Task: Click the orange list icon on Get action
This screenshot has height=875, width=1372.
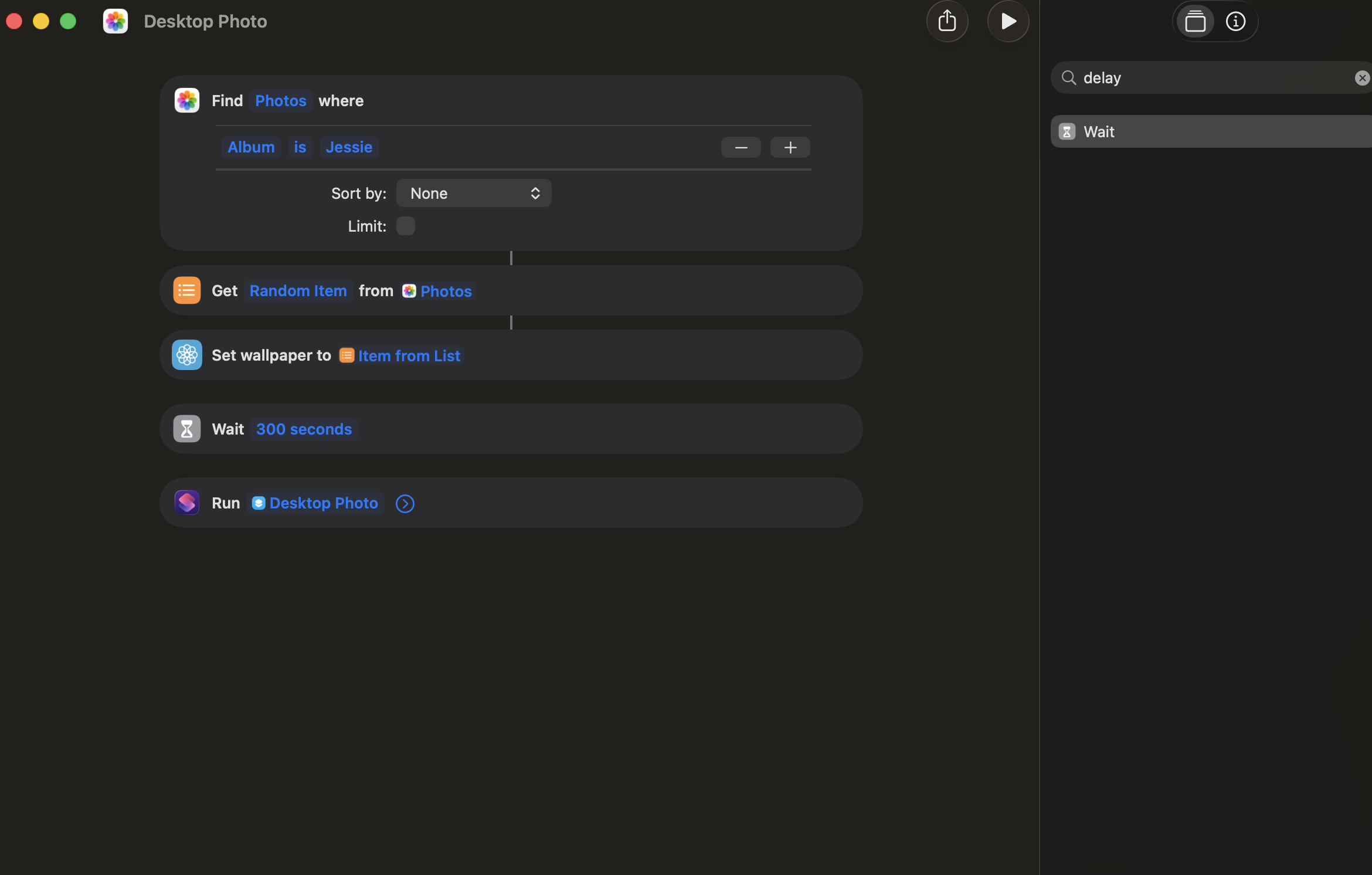Action: pos(187,290)
